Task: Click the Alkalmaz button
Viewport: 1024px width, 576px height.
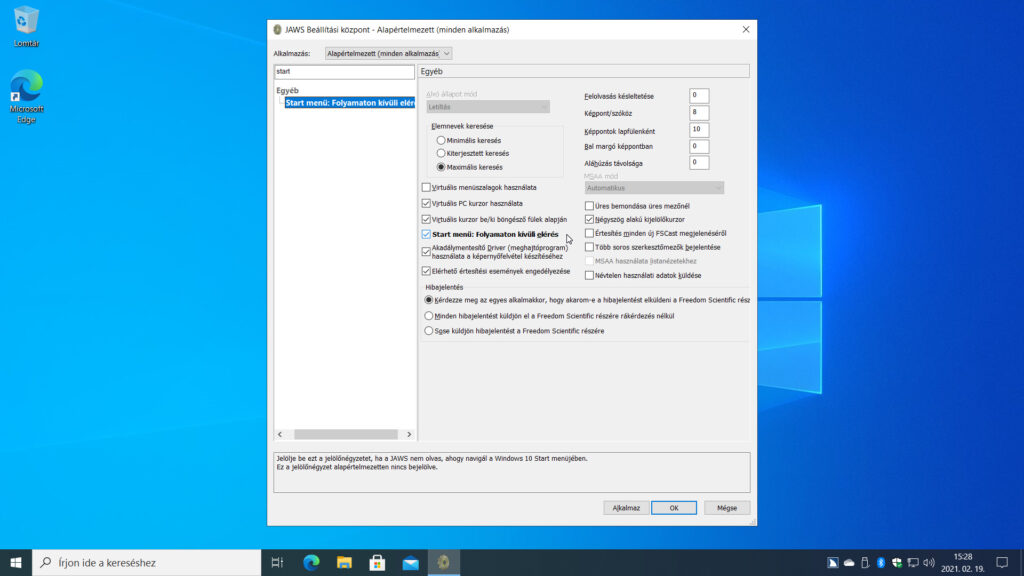Action: (626, 508)
